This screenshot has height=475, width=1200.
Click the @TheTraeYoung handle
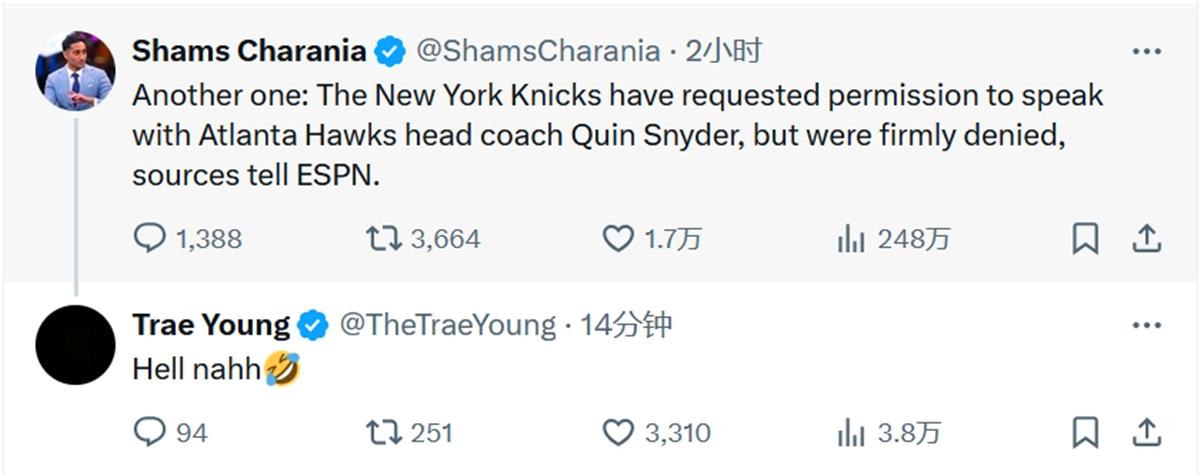447,325
